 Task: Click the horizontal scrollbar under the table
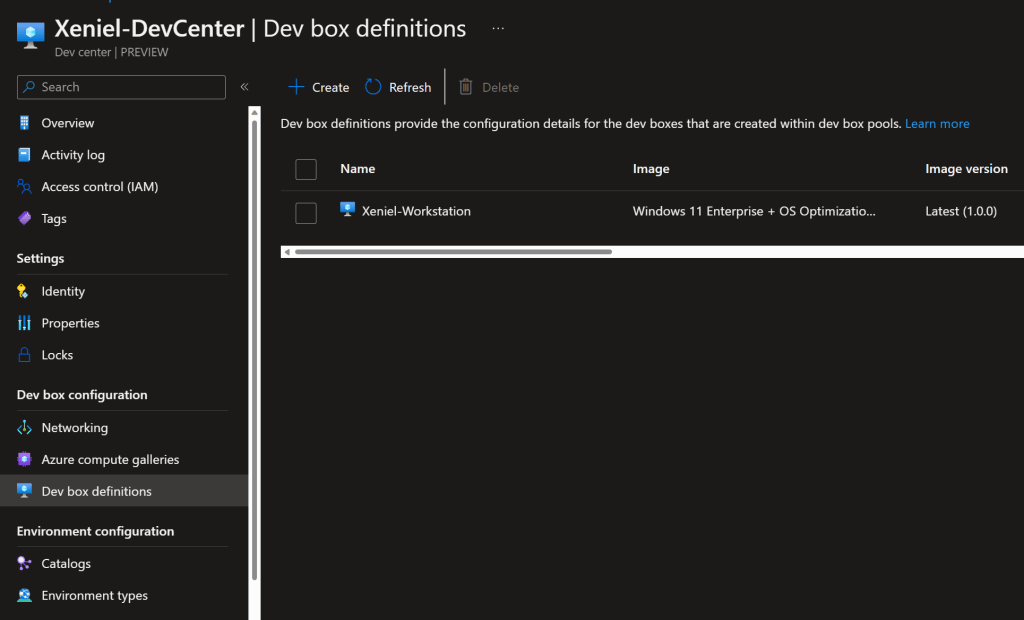[452, 252]
